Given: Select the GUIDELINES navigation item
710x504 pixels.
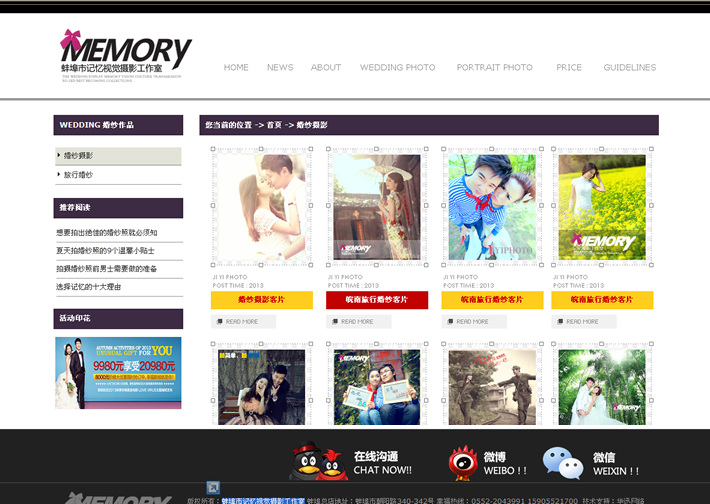Looking at the screenshot, I should tap(629, 68).
